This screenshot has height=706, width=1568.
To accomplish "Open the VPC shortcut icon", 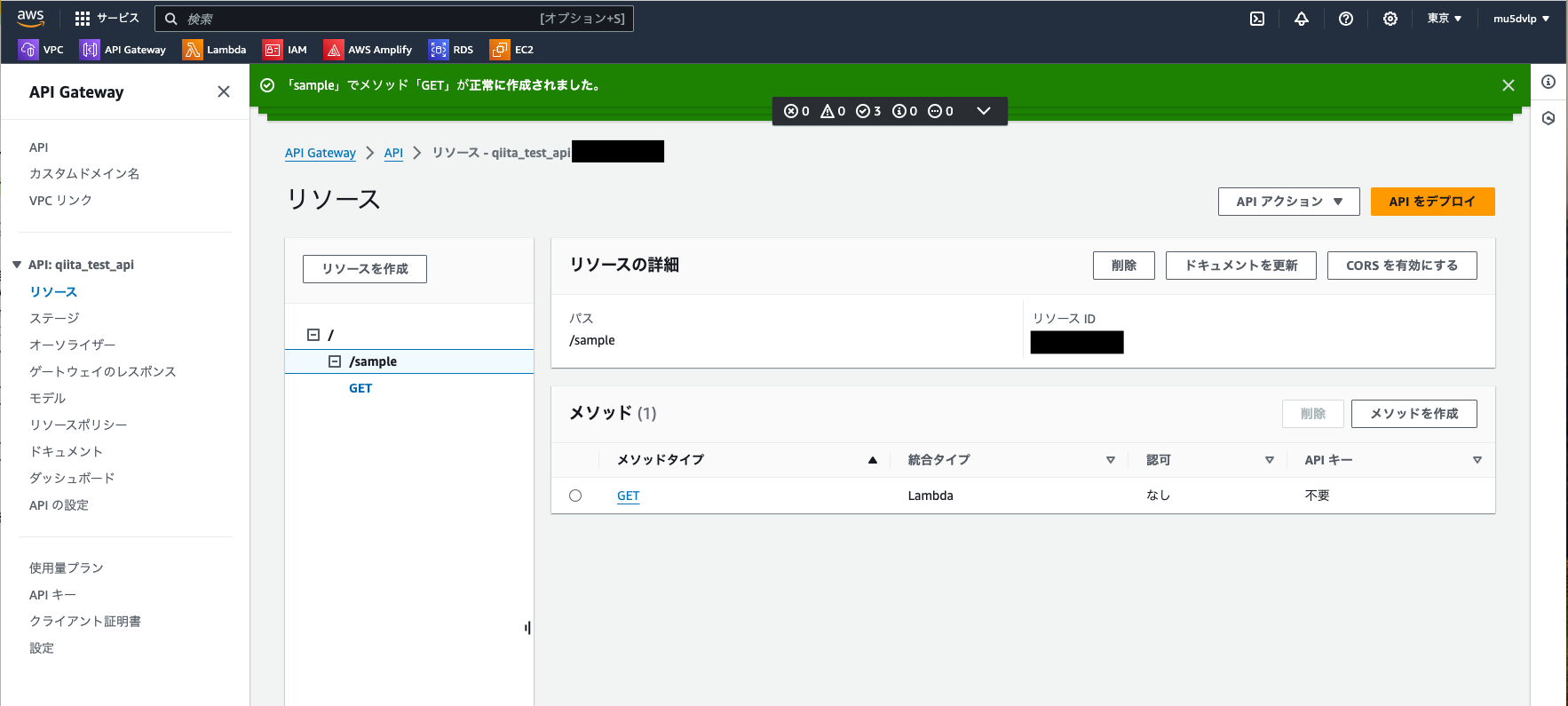I will pos(28,50).
